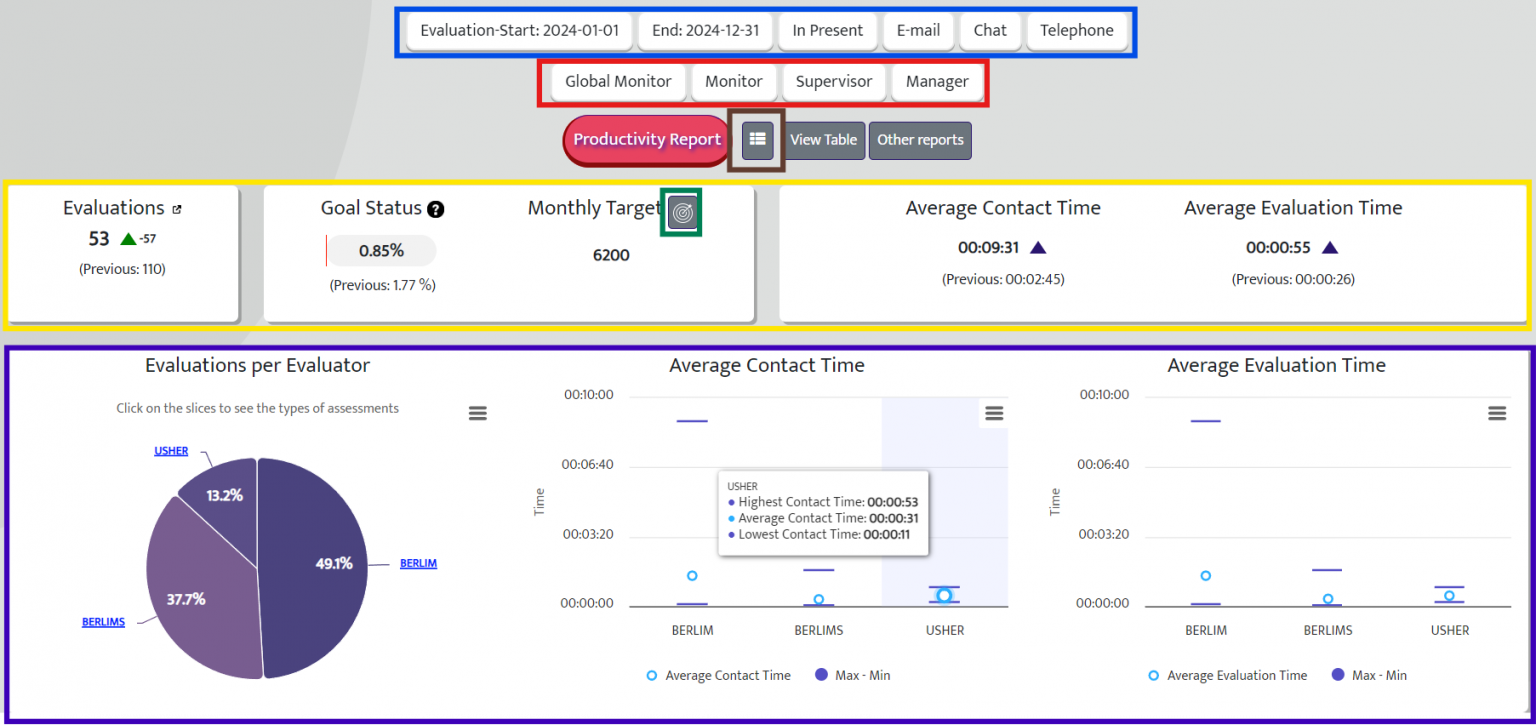This screenshot has height=725, width=1536.
Task: Open the Other reports menu
Action: point(920,140)
